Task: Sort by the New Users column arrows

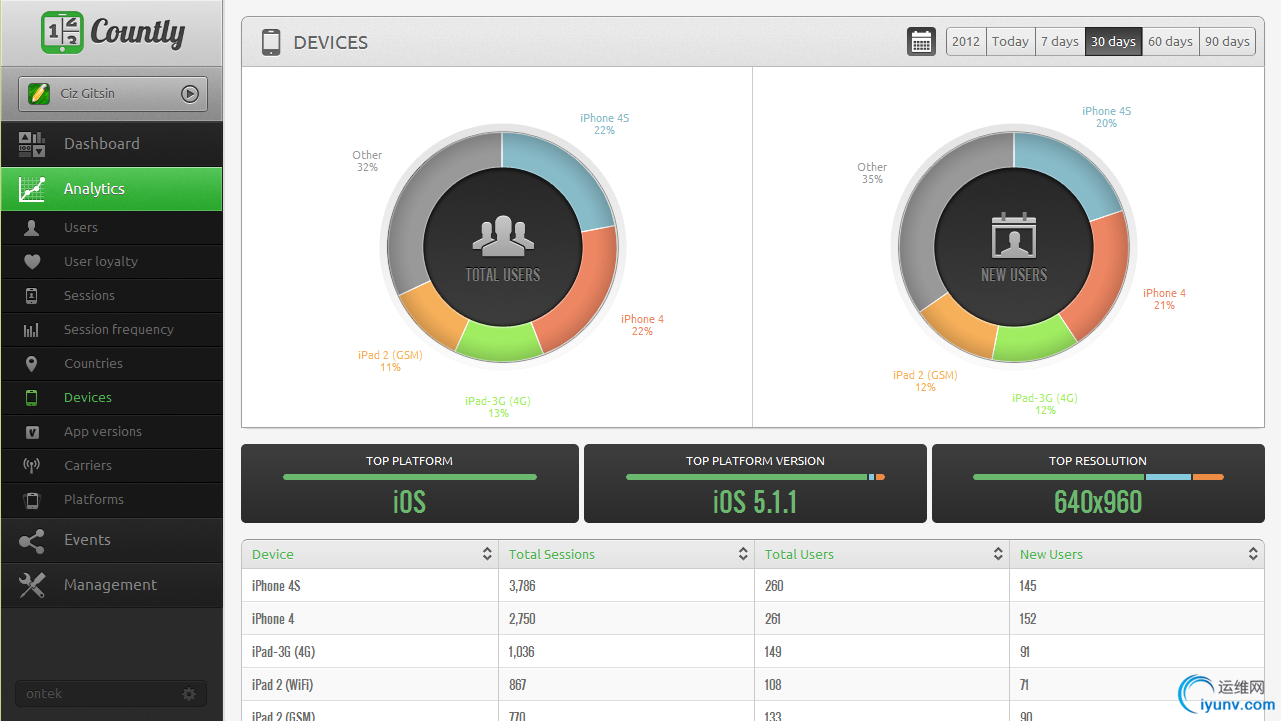Action: click(1253, 554)
